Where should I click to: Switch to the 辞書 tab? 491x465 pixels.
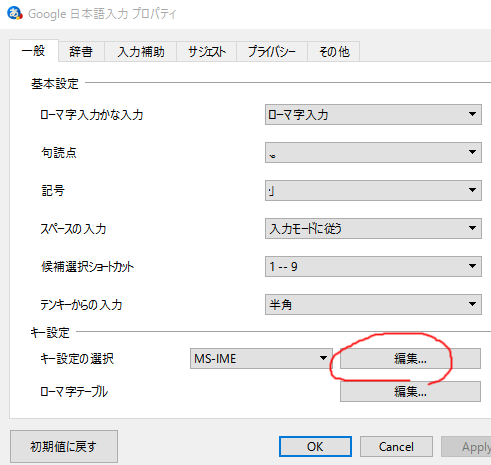click(x=81, y=52)
